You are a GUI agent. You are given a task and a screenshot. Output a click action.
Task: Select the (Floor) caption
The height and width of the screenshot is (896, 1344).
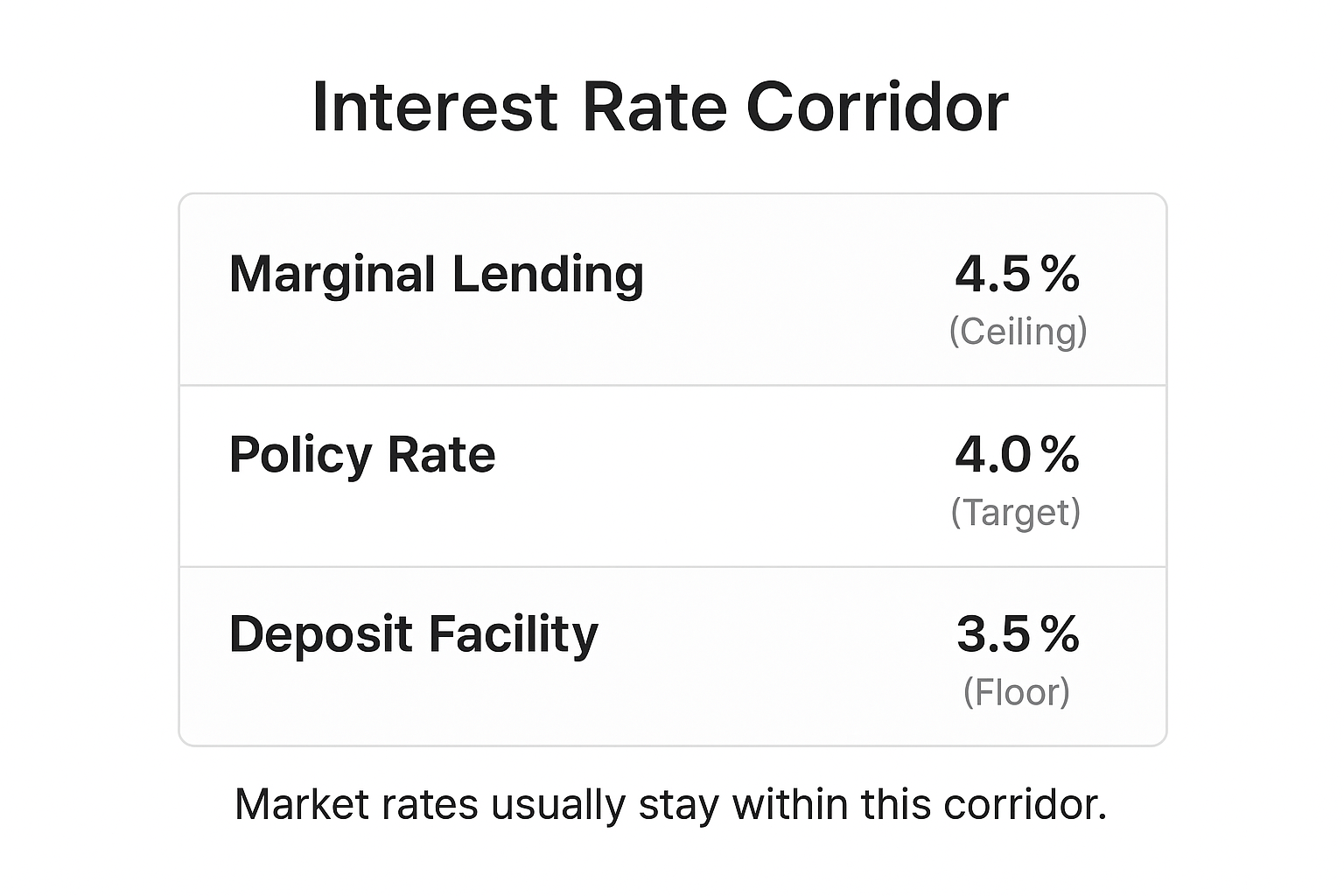coord(1016,692)
